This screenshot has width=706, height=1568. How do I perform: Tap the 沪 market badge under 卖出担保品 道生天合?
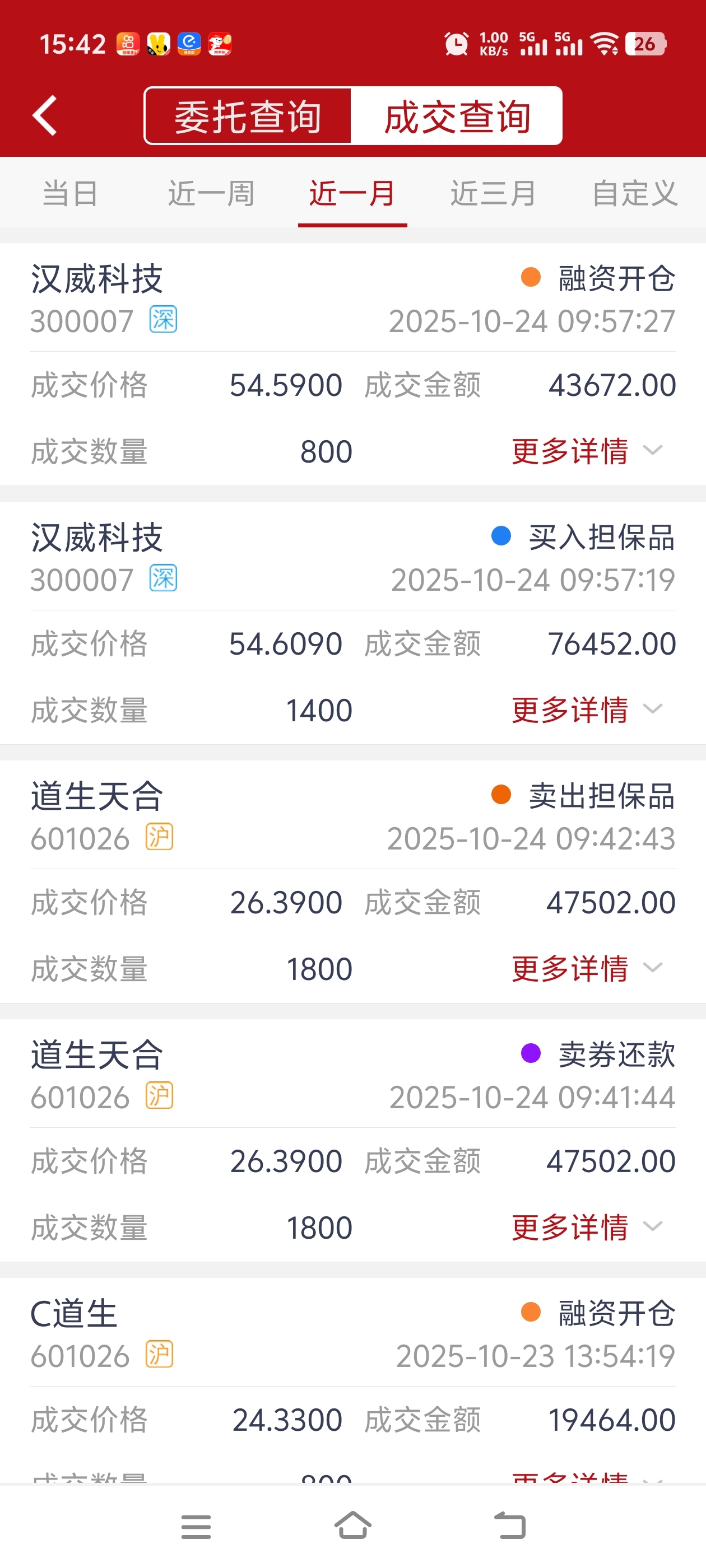pyautogui.click(x=160, y=837)
